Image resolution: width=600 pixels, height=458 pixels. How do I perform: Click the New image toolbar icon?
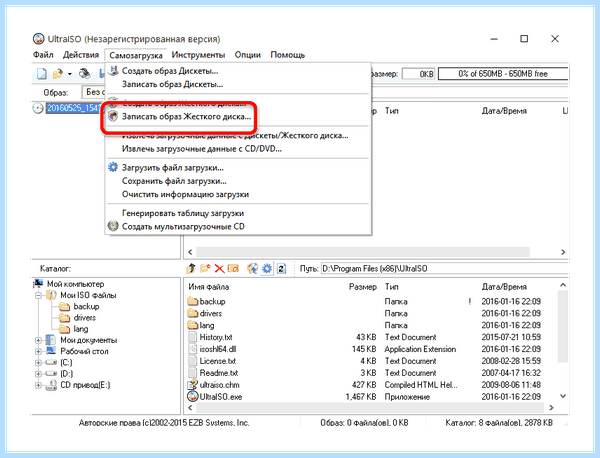click(42, 73)
